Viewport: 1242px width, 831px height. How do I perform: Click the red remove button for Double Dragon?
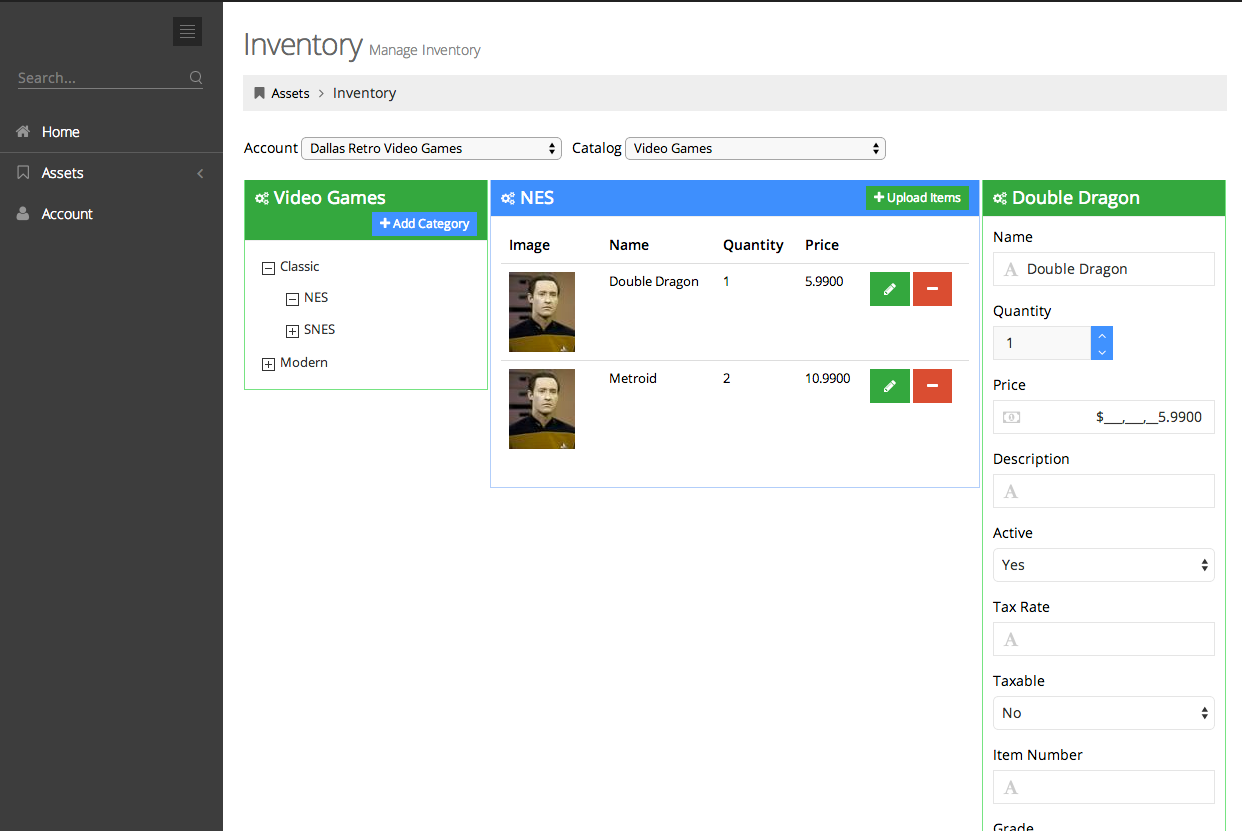pos(932,289)
